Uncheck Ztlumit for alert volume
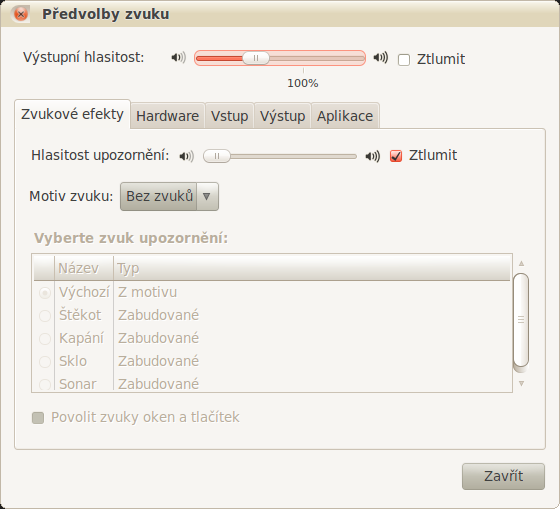 tap(396, 156)
